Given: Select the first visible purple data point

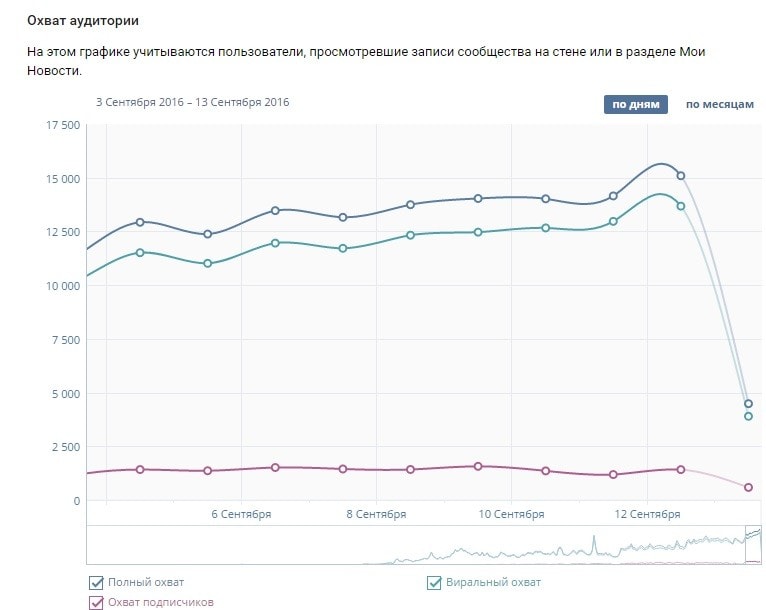Looking at the screenshot, I should point(140,469).
